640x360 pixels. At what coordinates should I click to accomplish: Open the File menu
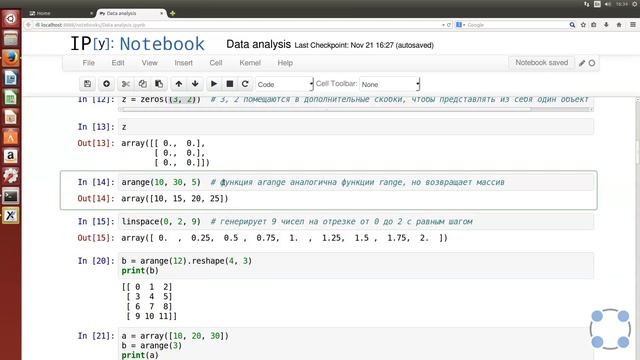tap(89, 63)
